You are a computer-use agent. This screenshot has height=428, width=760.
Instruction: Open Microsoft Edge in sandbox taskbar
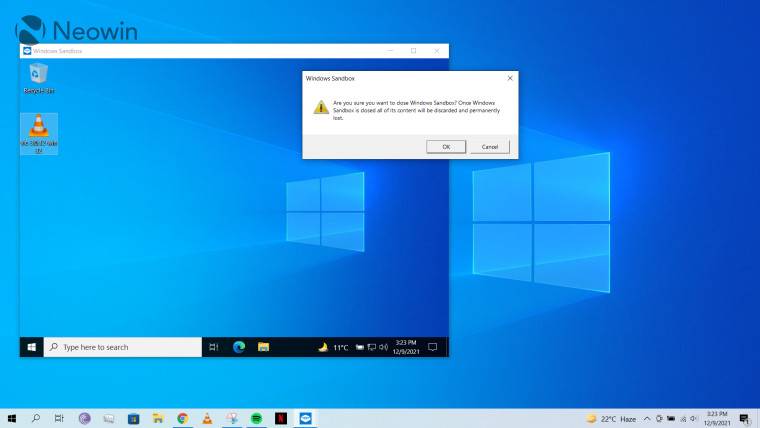pyautogui.click(x=239, y=347)
